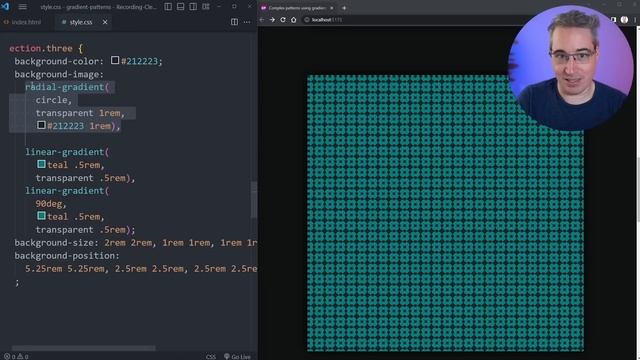Image resolution: width=640 pixels, height=360 pixels.
Task: Go back in the browser
Action: point(262,20)
